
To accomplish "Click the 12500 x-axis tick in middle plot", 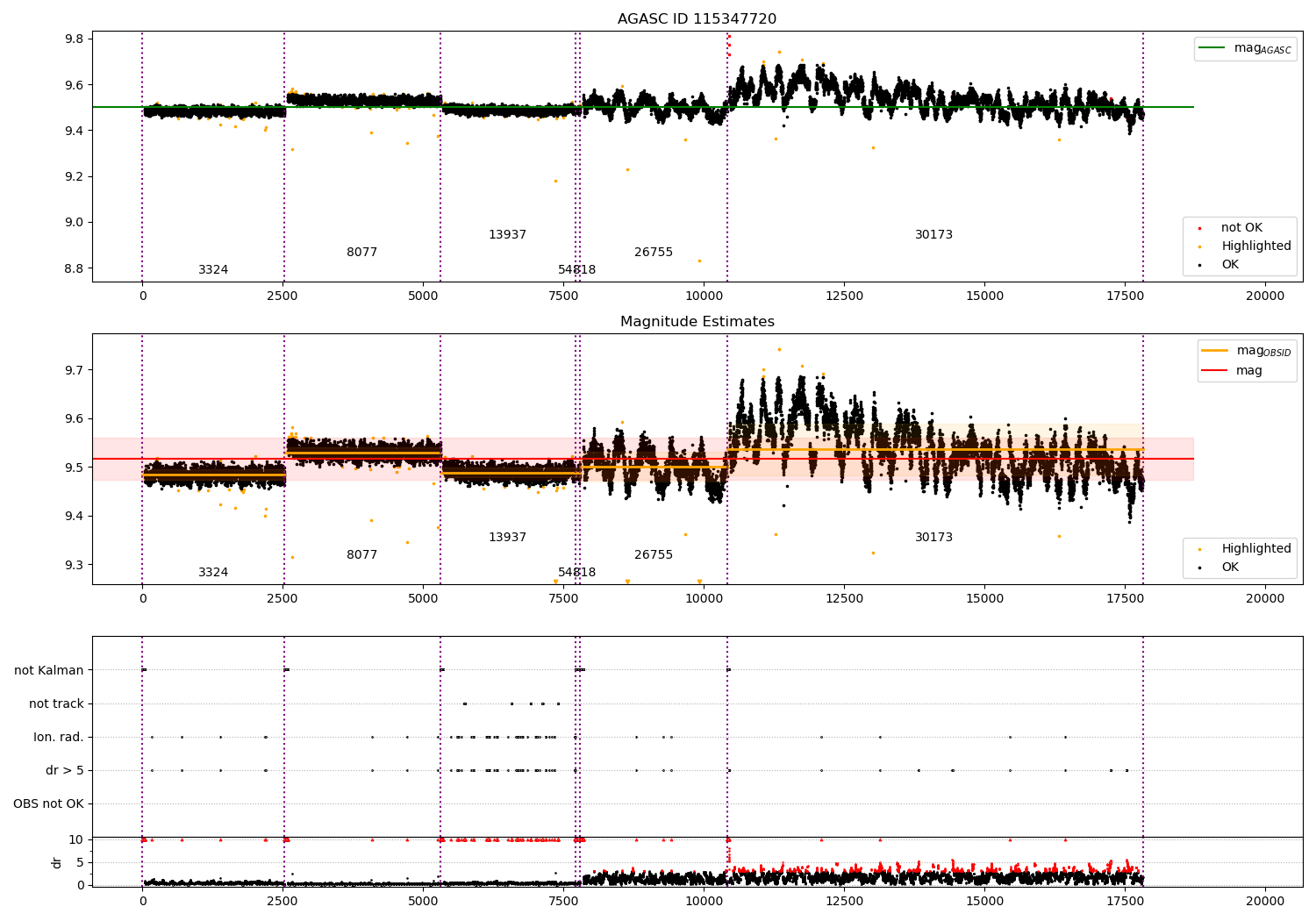I will (844, 599).
